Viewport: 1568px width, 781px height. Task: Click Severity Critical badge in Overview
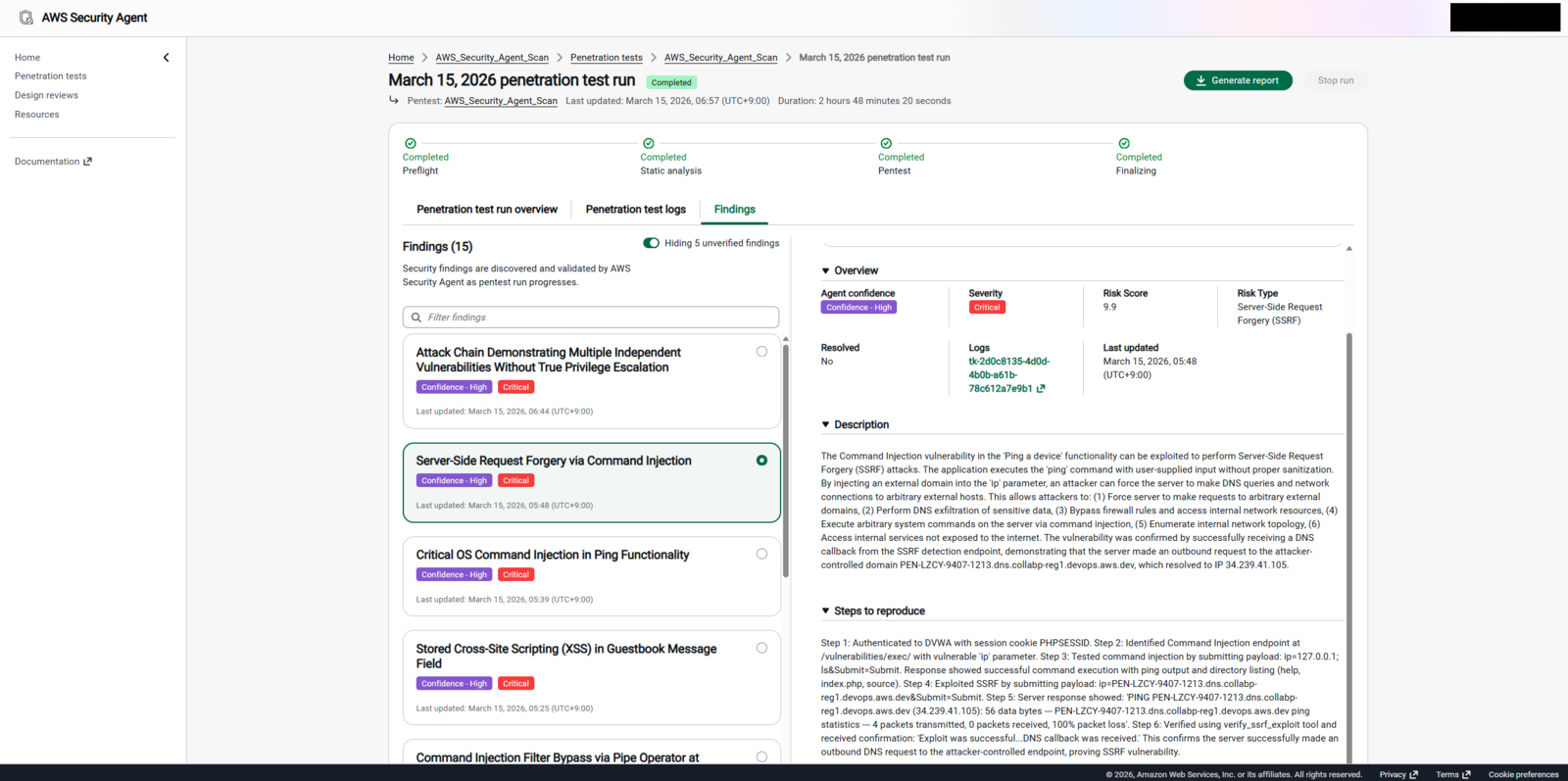987,307
